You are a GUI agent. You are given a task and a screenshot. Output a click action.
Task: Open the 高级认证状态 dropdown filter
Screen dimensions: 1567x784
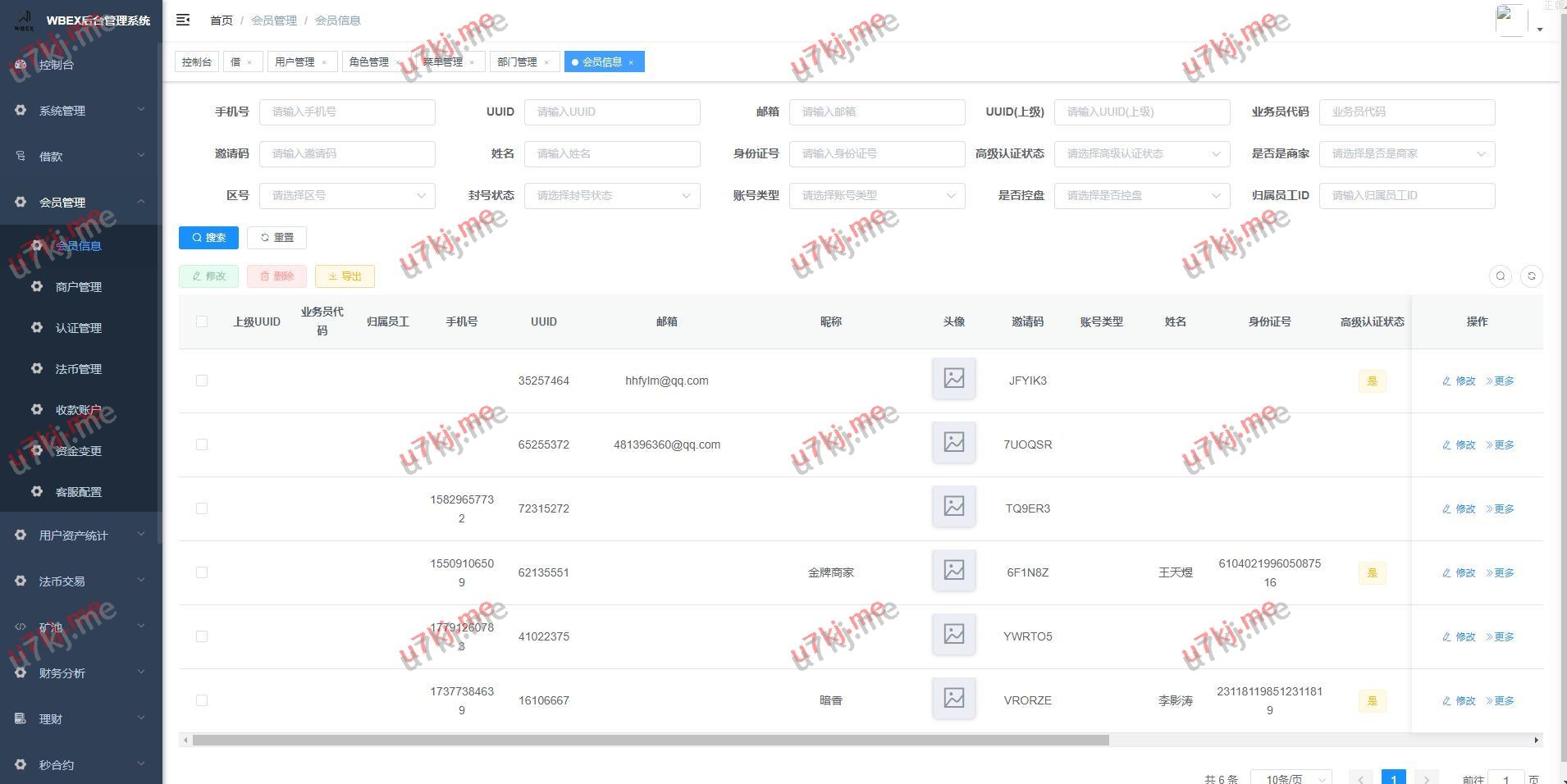tap(1141, 154)
